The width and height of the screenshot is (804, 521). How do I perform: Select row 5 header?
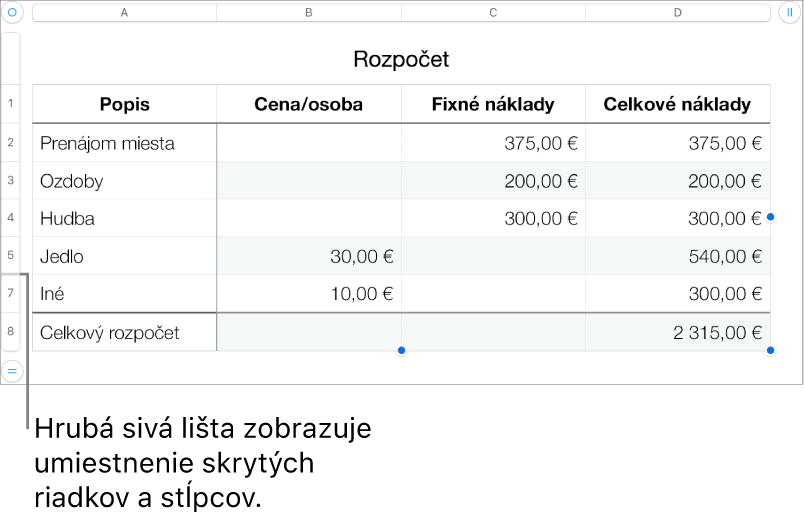[11, 255]
